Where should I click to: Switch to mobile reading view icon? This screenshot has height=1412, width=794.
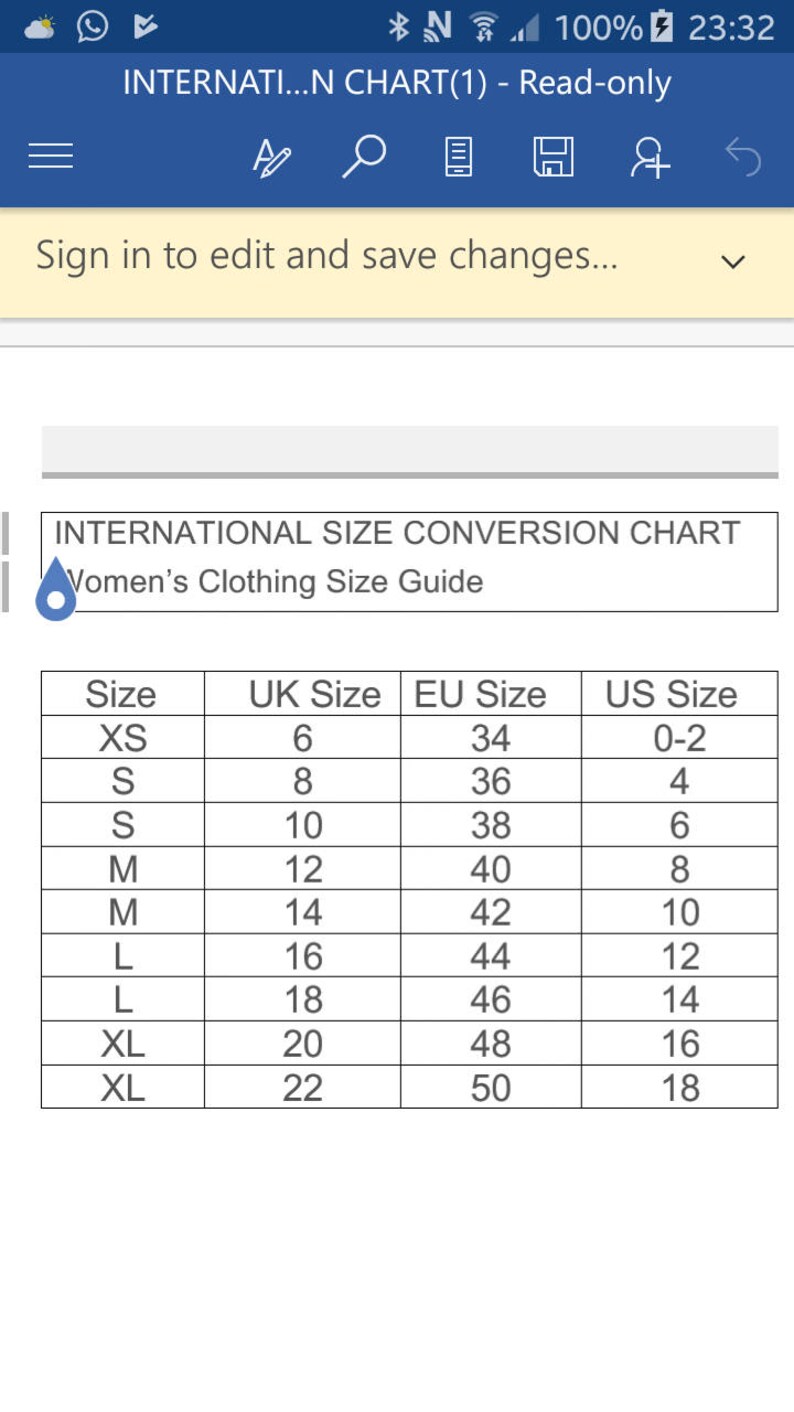pos(458,157)
